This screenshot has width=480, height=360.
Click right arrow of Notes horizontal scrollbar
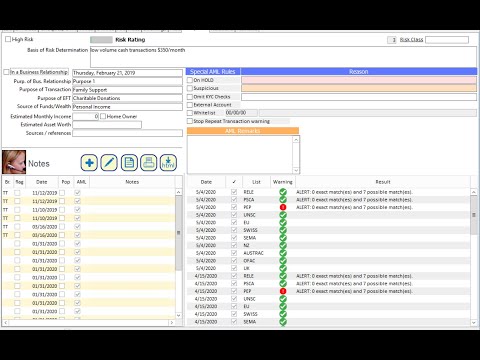[172, 323]
